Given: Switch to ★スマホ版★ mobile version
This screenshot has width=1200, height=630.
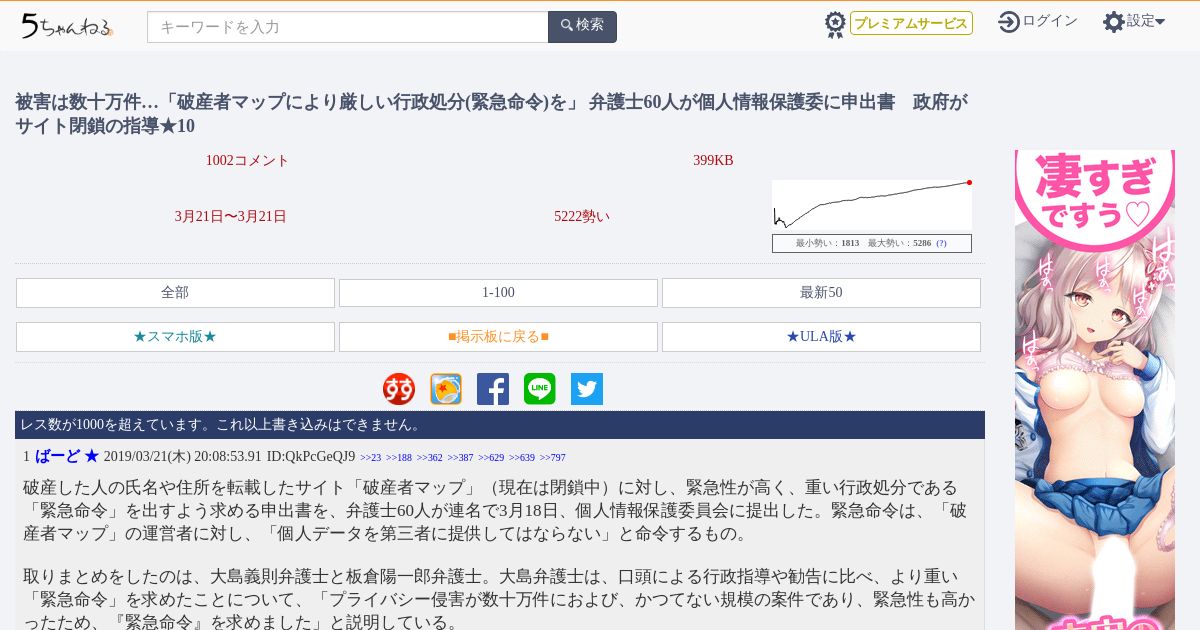Looking at the screenshot, I should click(175, 337).
